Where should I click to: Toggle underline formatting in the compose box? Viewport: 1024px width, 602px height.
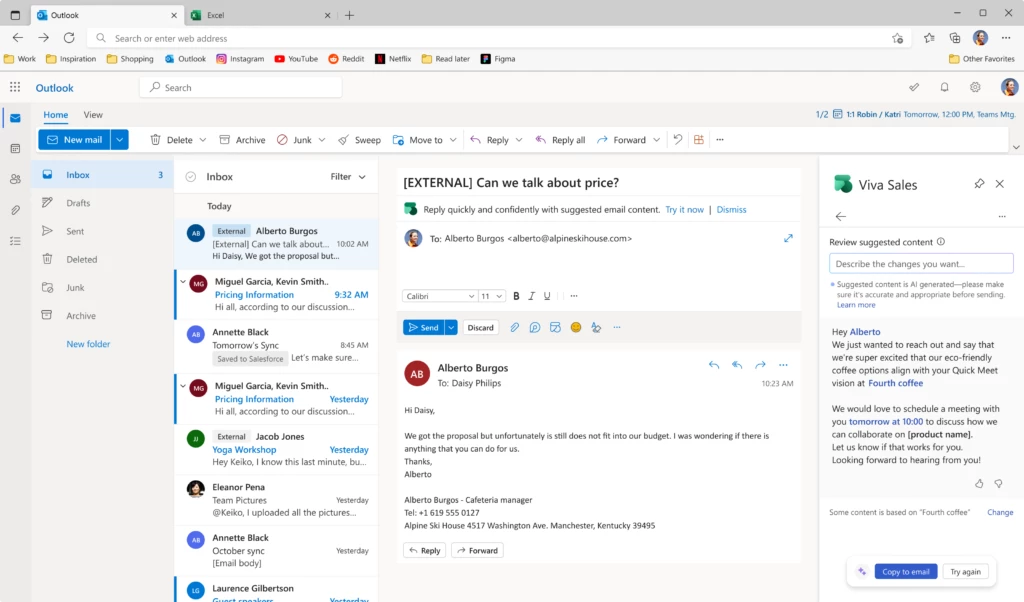point(548,295)
